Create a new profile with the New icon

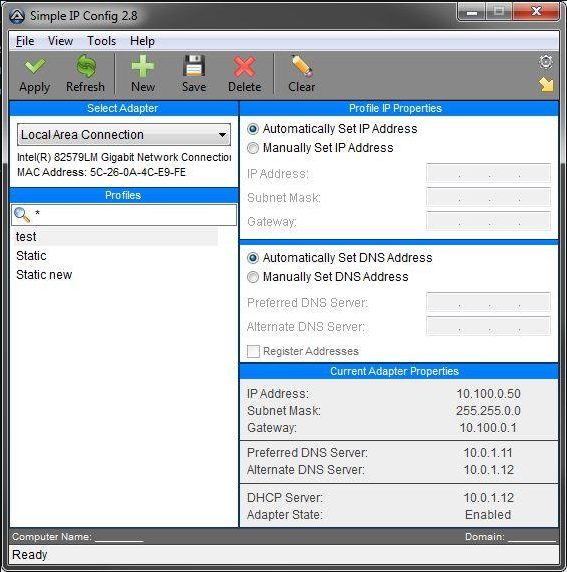[143, 66]
